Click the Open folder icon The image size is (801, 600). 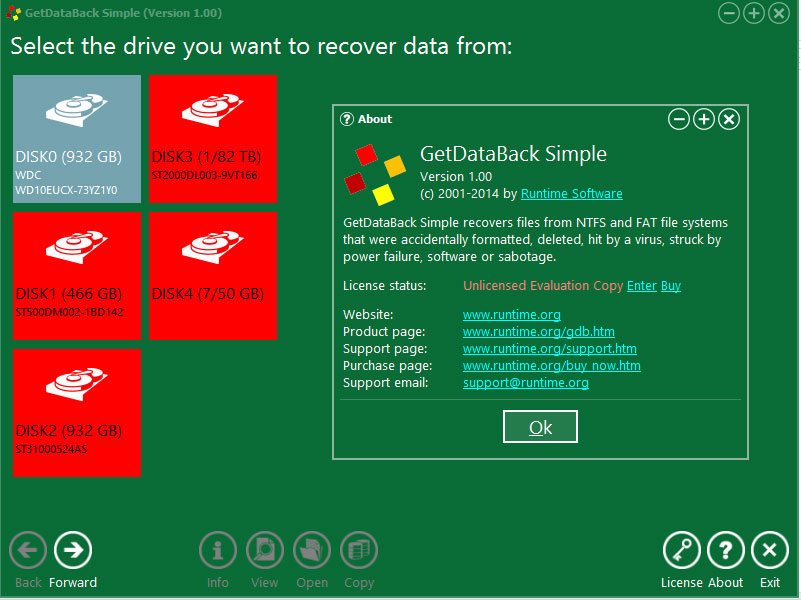(311, 550)
